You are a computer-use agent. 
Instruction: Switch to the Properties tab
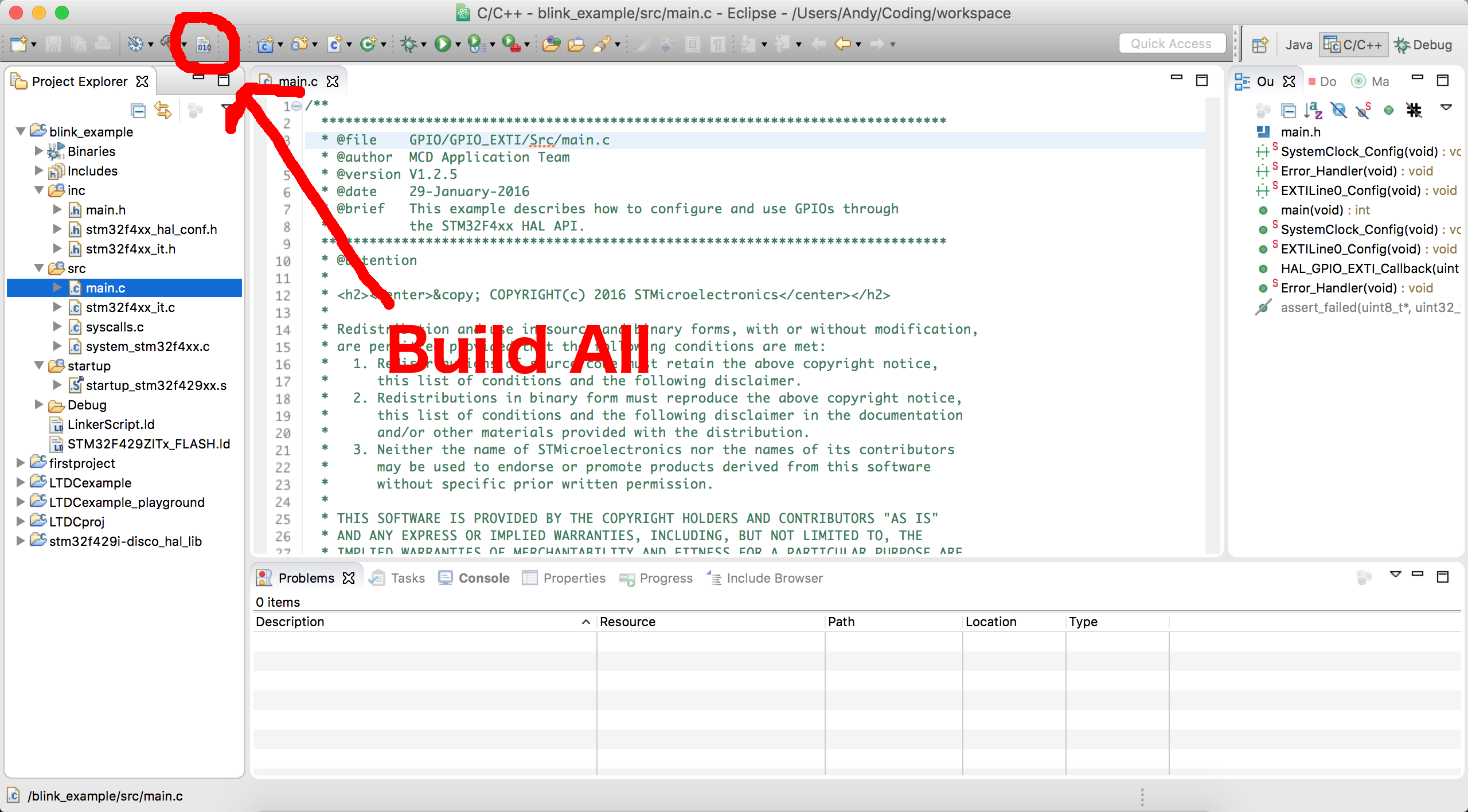(x=564, y=578)
